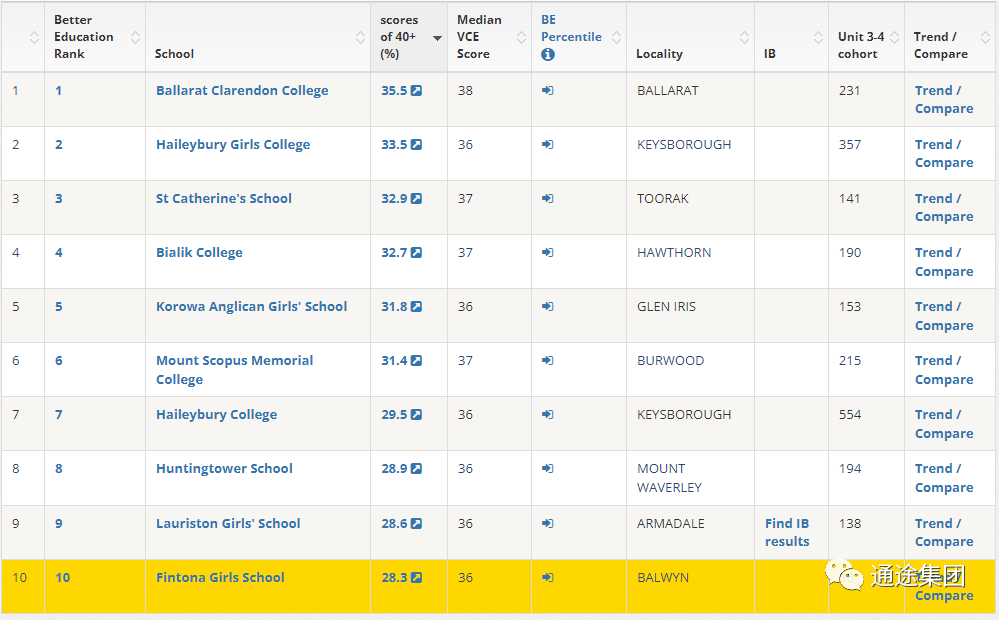This screenshot has width=999, height=620.
Task: Sort table by School name
Action: click(x=360, y=38)
